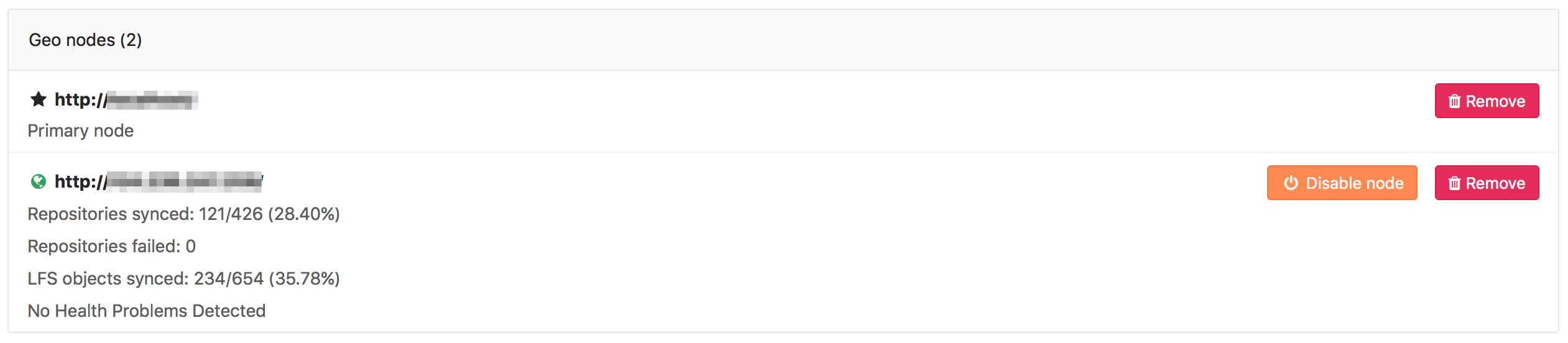Click the 35.78% LFS synced percentage

tap(304, 278)
